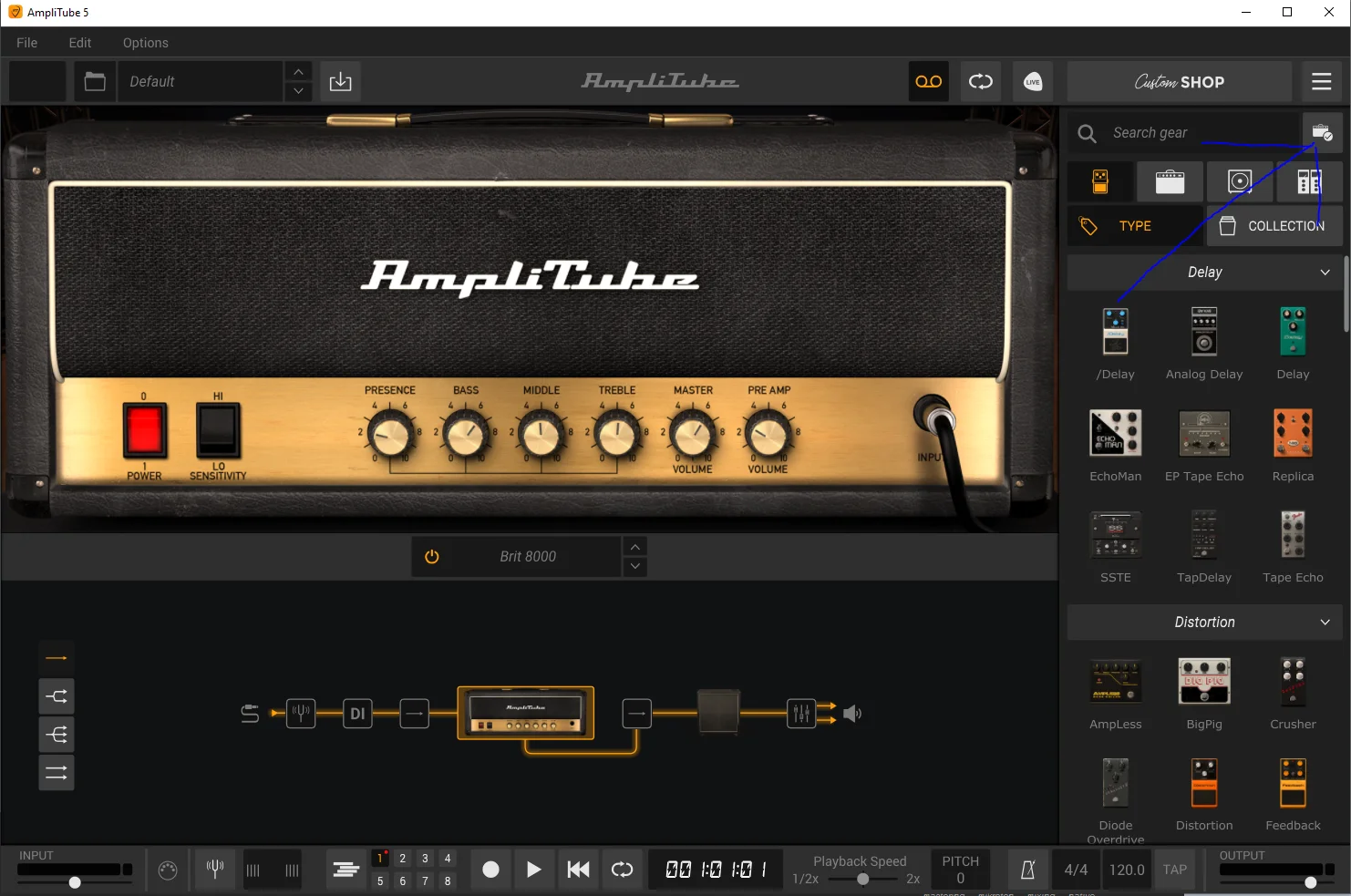This screenshot has height=896, width=1351.
Task: Flip the HI/LO SENSITIVITY switch
Action: (218, 429)
